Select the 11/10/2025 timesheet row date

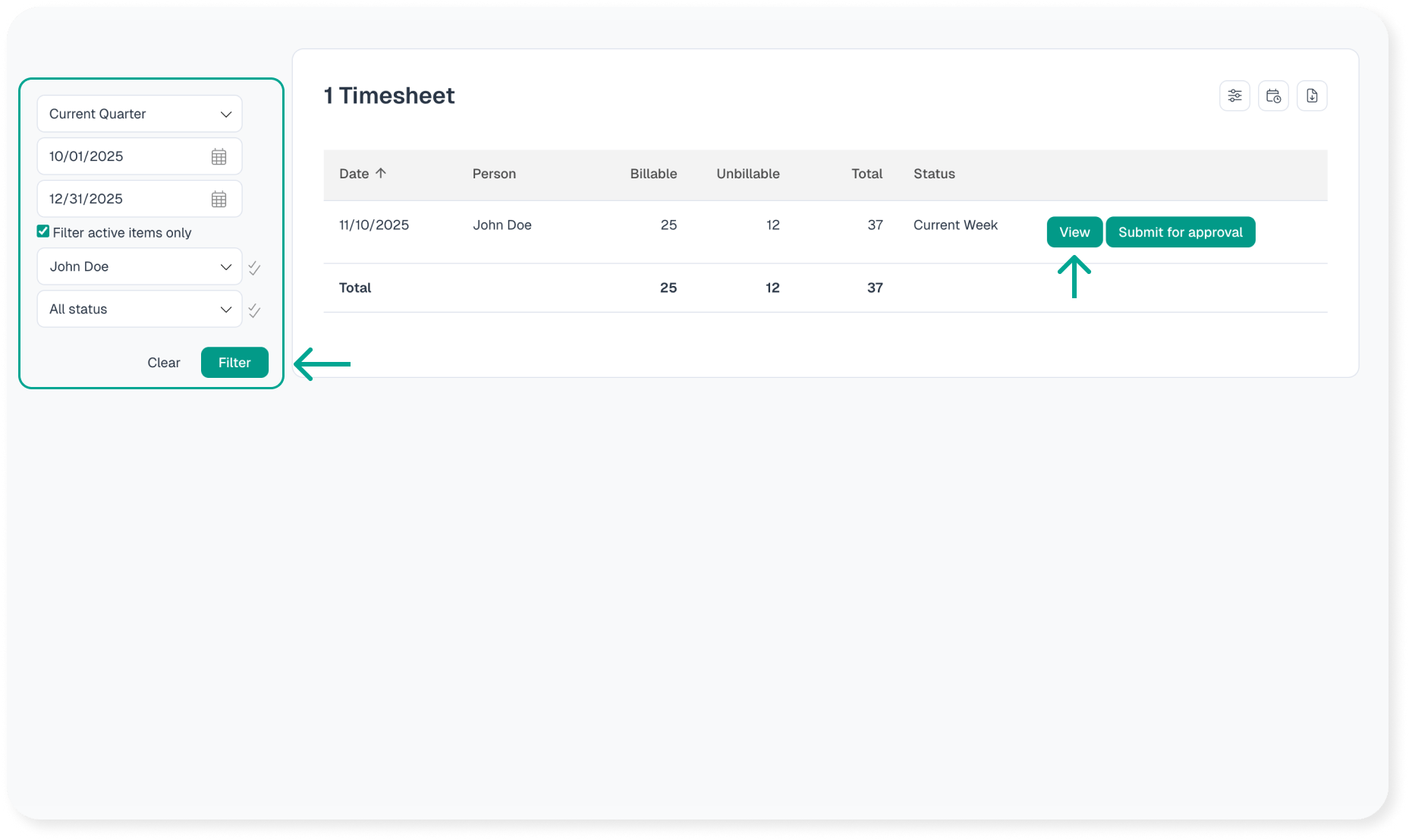pos(374,225)
